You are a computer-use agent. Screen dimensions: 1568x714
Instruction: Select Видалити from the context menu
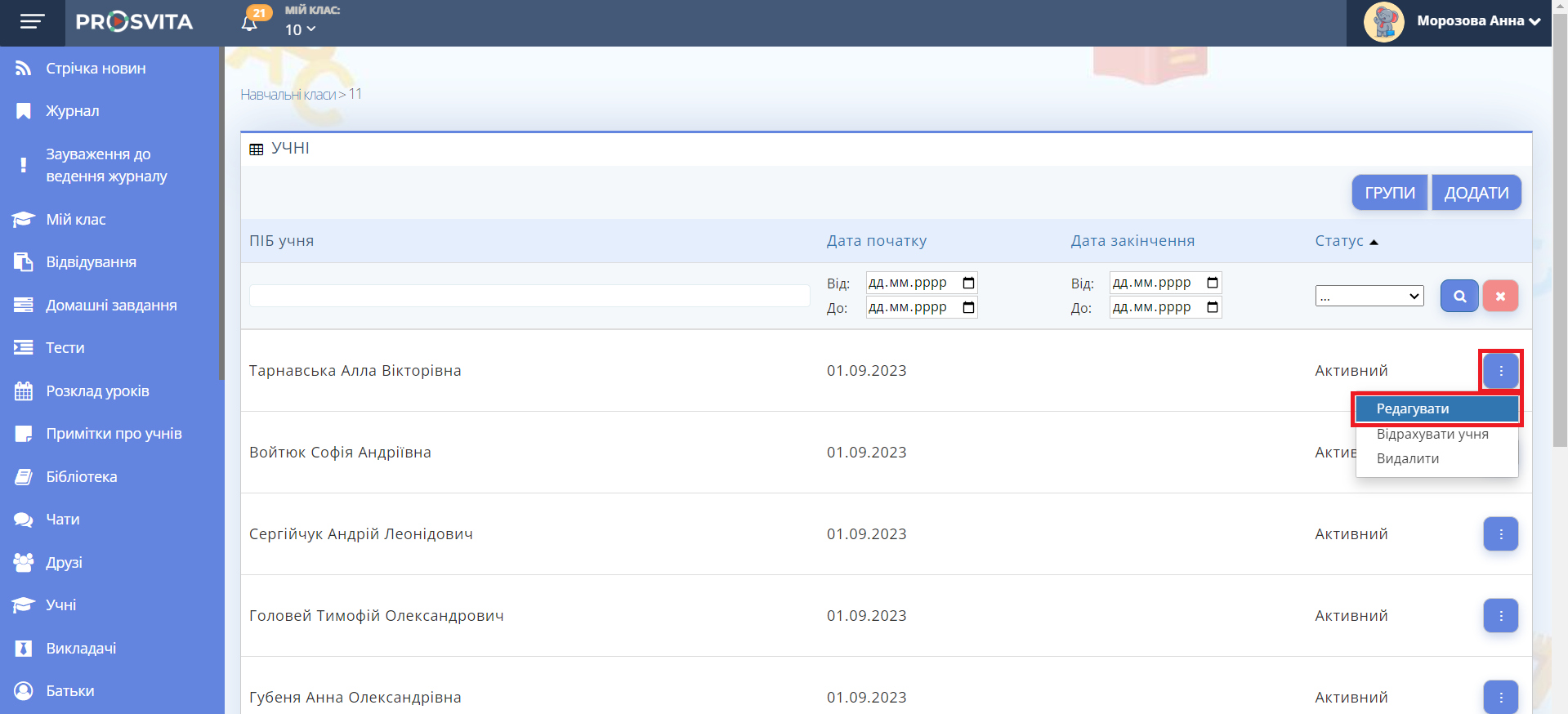[x=1407, y=459]
